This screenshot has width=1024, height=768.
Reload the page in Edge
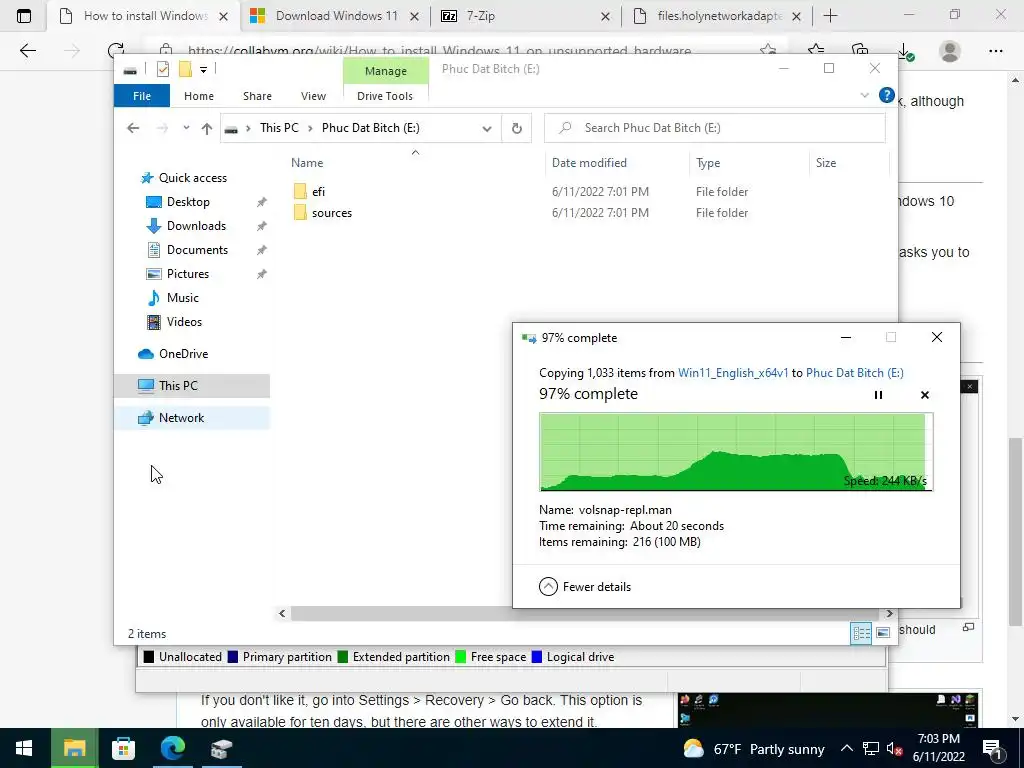(x=116, y=51)
